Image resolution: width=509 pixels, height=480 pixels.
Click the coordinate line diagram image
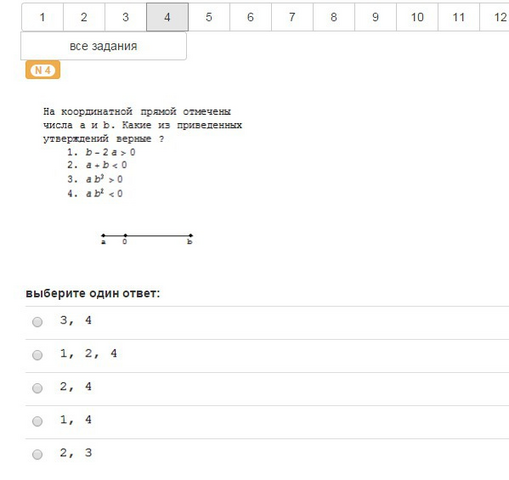click(x=147, y=239)
